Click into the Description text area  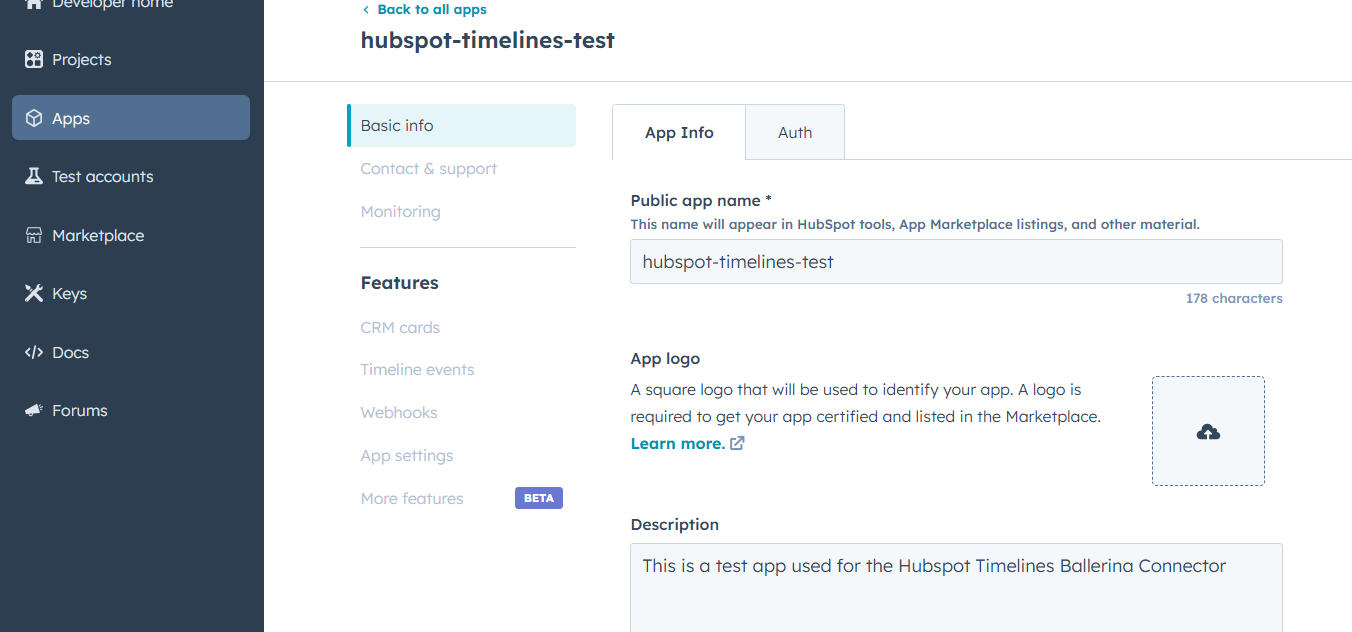956,587
